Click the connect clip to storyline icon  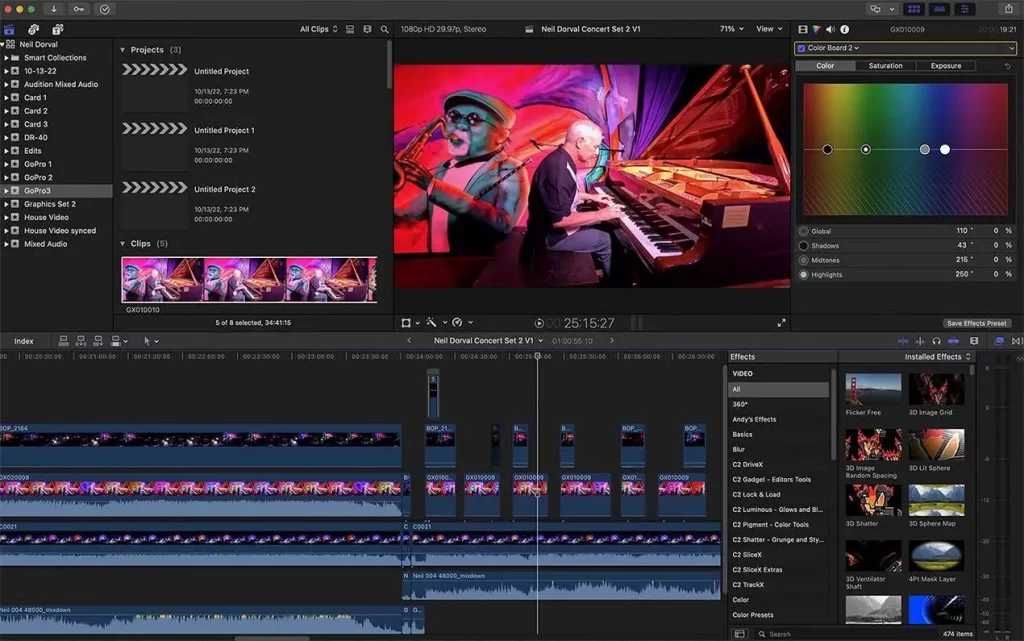pyautogui.click(x=63, y=341)
